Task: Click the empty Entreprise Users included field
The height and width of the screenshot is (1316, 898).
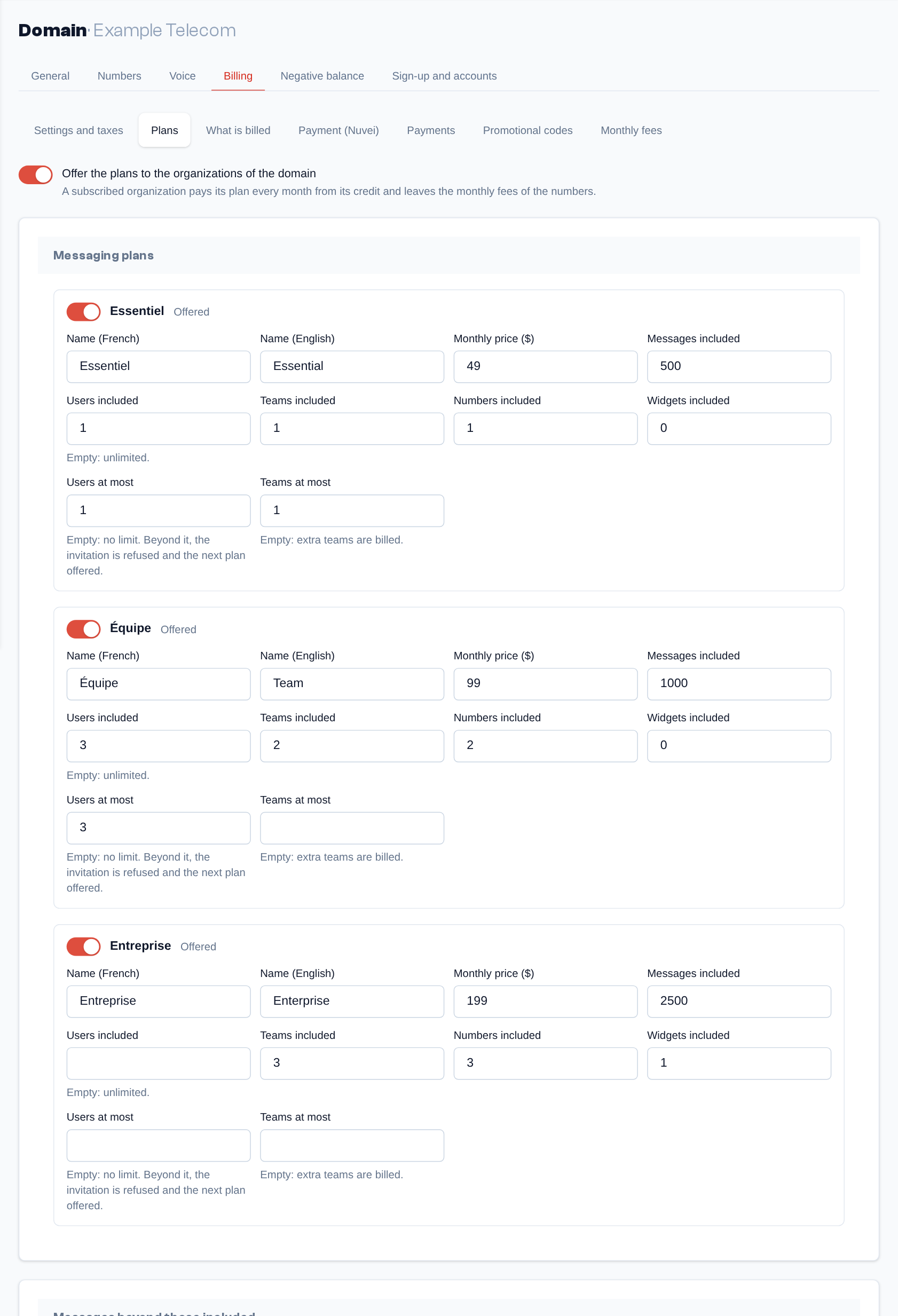Action: 159,1063
